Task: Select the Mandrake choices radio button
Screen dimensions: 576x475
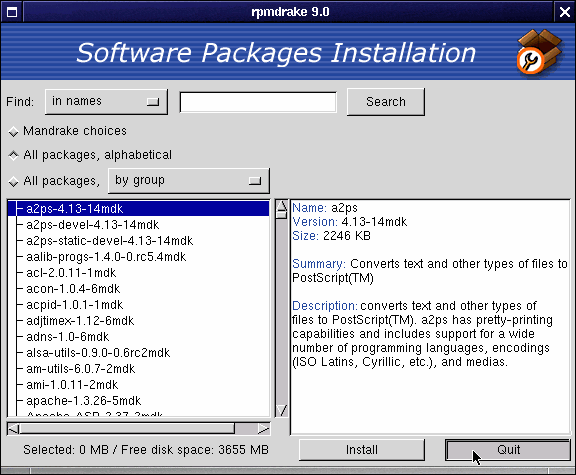Action: click(x=14, y=132)
